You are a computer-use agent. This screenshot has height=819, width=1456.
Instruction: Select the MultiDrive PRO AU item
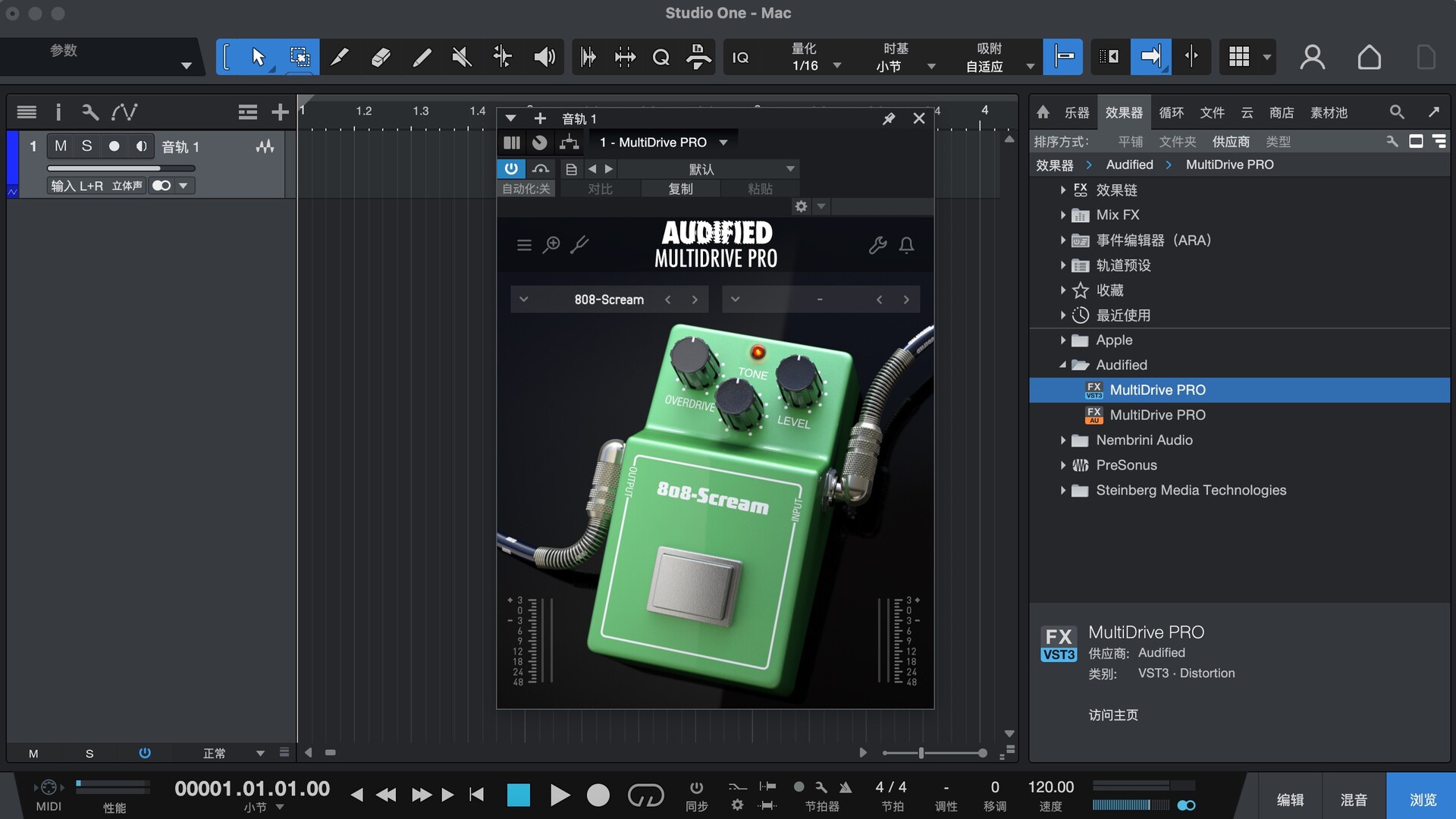coord(1157,415)
